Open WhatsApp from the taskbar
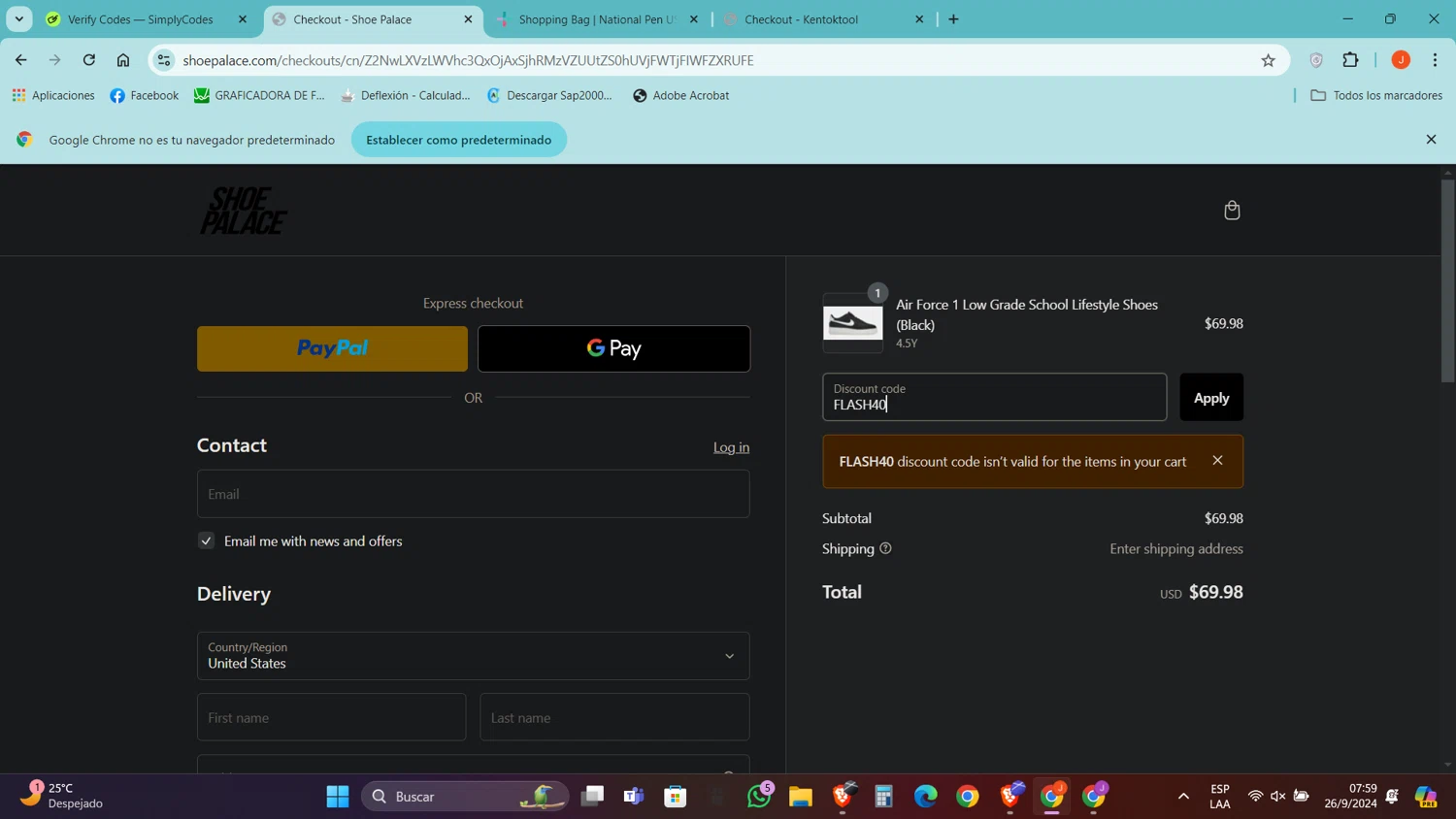The width and height of the screenshot is (1456, 819). point(759,797)
